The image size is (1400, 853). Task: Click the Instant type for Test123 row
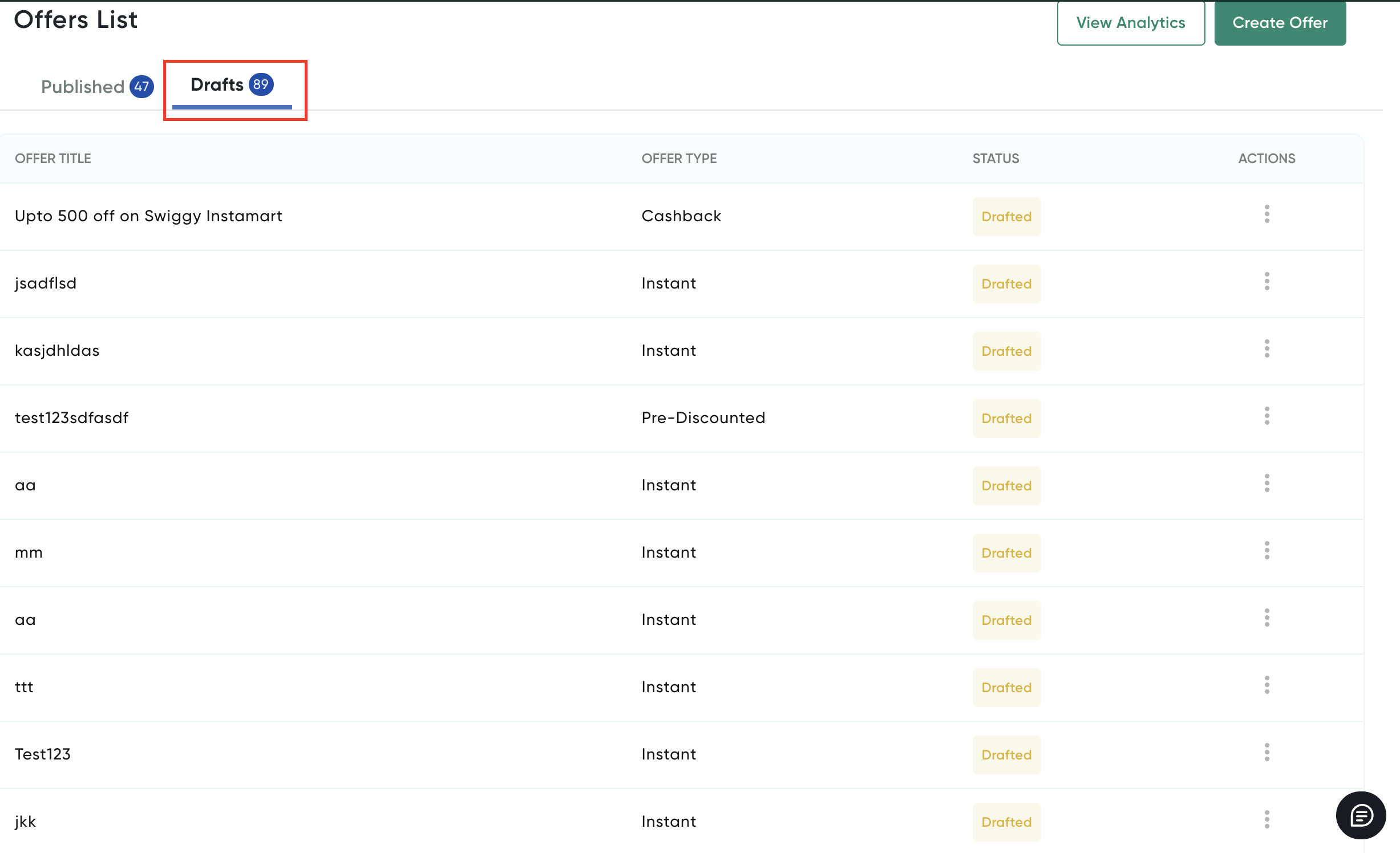669,754
